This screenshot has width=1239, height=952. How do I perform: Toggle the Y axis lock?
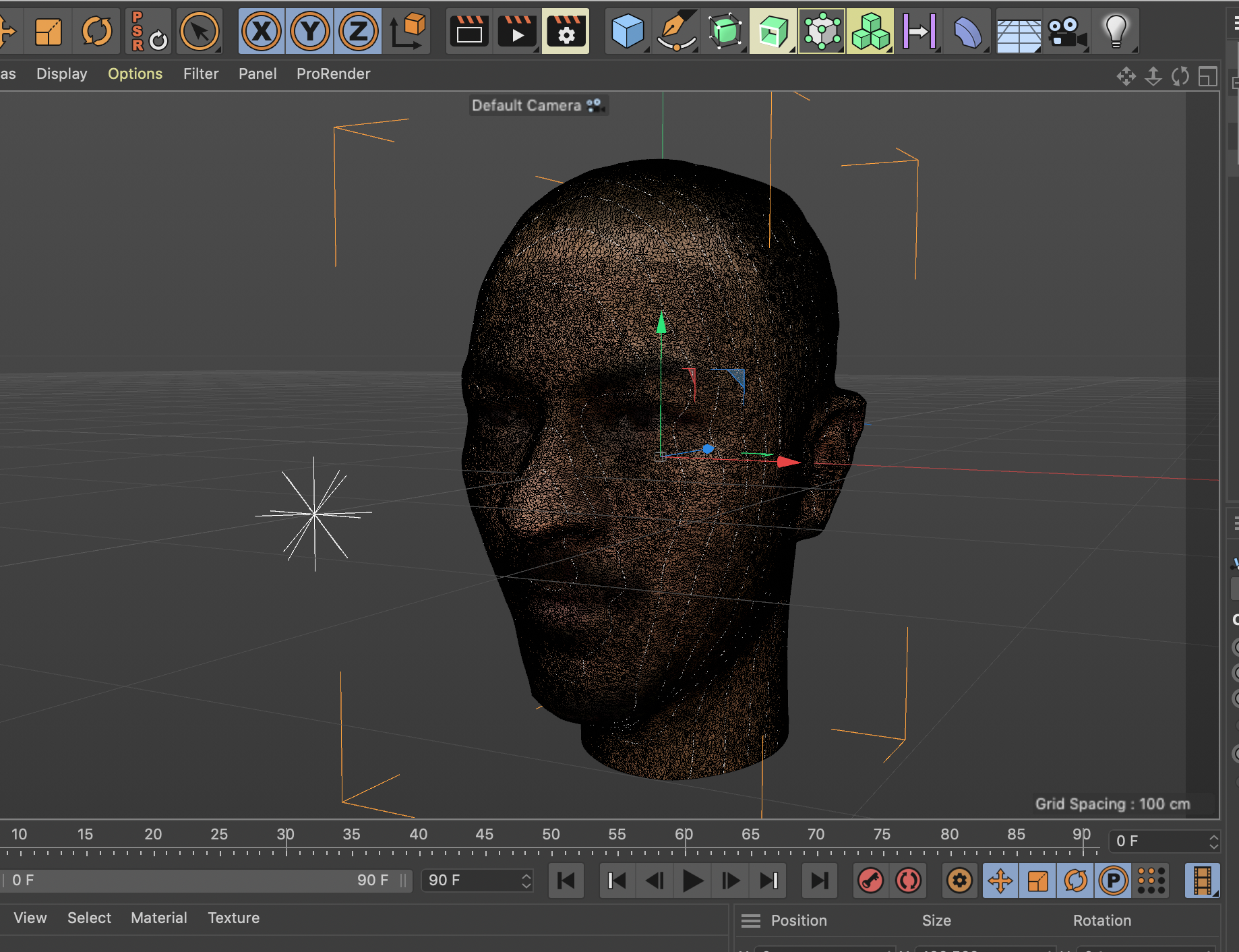click(310, 31)
